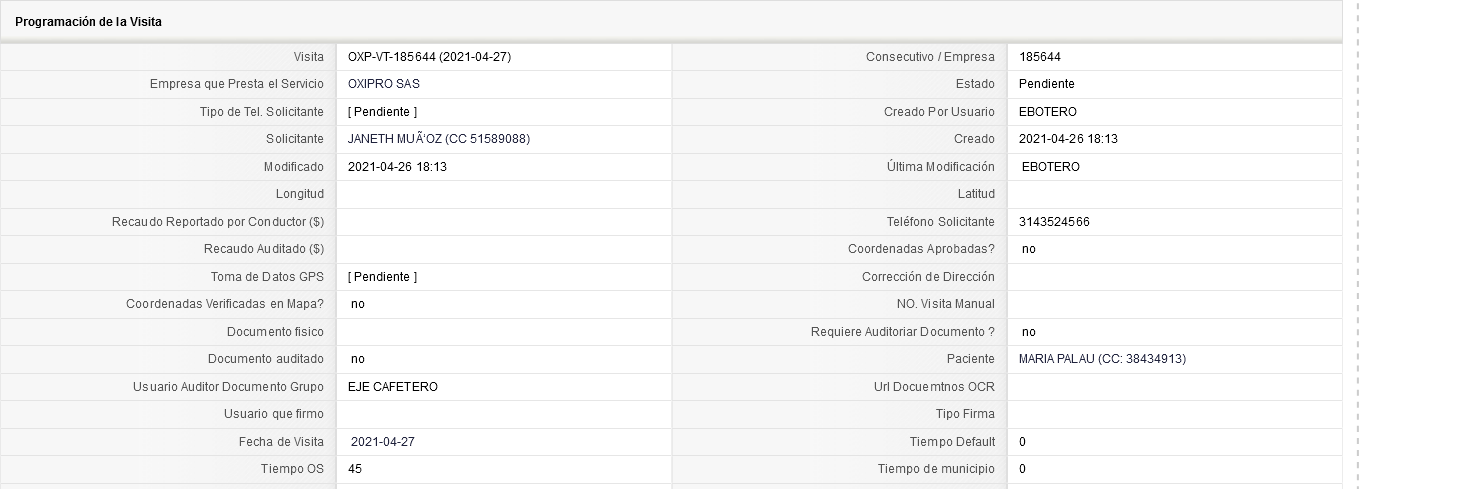Viewport: 1482px width, 489px height.
Task: Click the Coordenadas Aprobadas? value no
Action: [x=1029, y=249]
